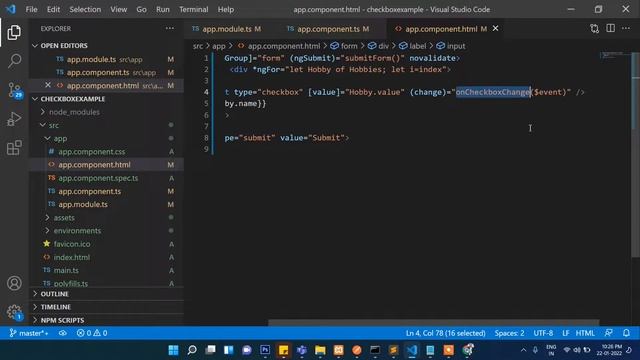Open the Help menu
This screenshot has width=640, height=360.
(226, 9)
